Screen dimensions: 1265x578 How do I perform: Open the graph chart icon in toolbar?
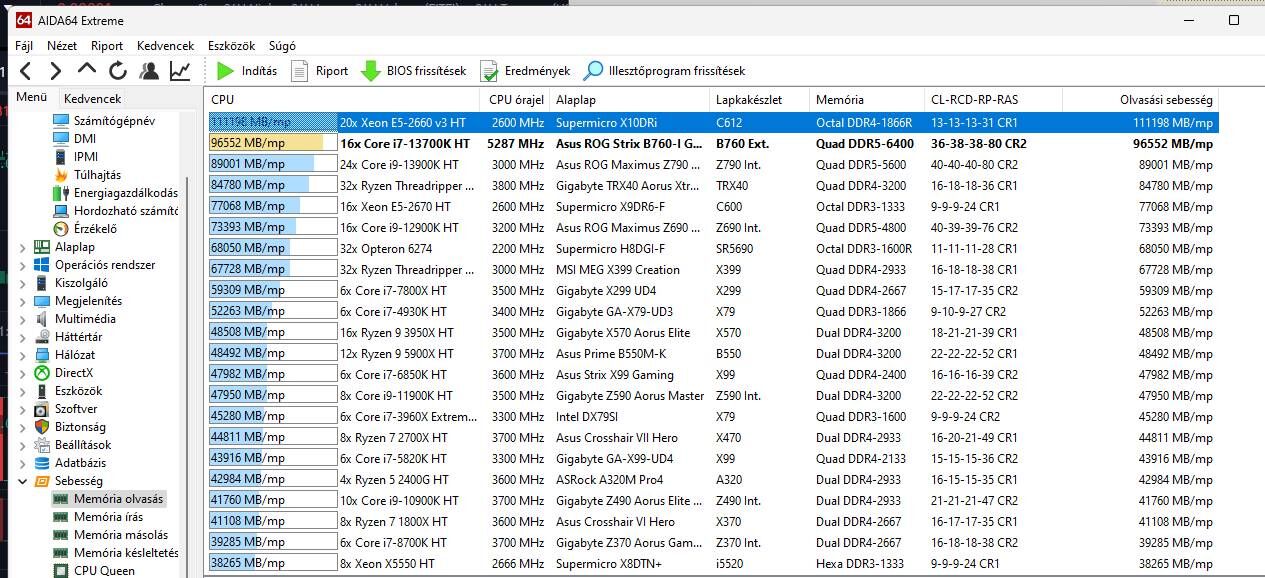click(180, 71)
